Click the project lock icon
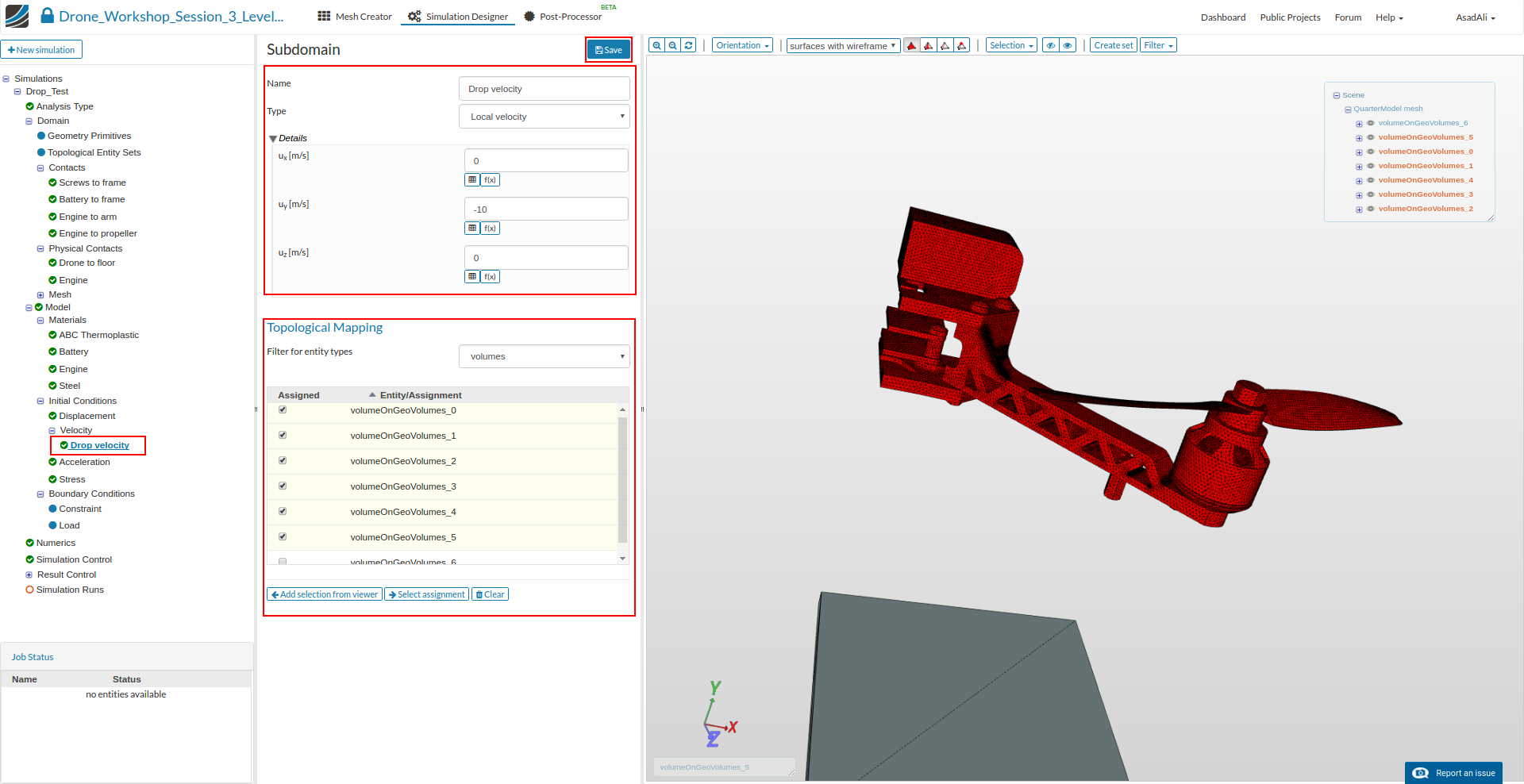 [48, 16]
